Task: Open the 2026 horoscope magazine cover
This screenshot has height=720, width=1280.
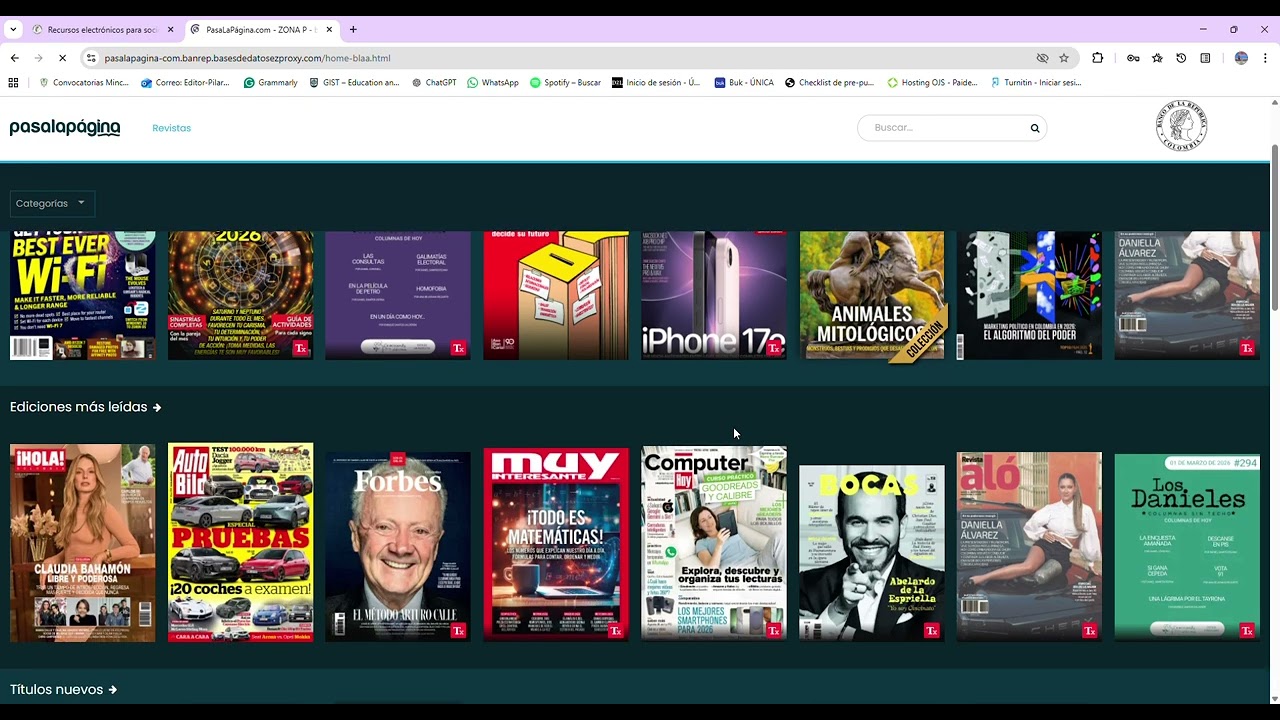Action: point(240,296)
